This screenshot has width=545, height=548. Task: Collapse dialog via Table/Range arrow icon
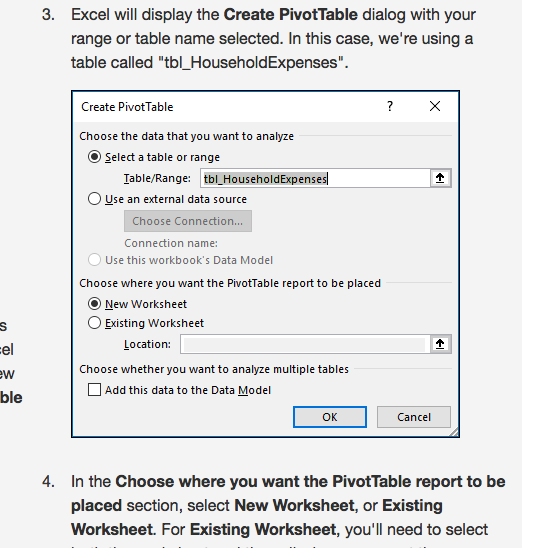click(x=440, y=178)
